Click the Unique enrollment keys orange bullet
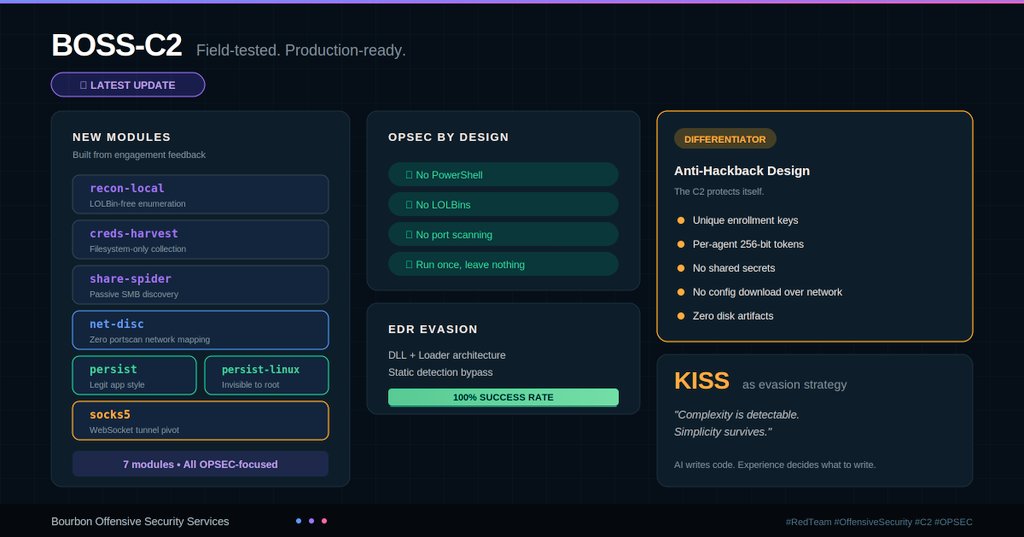Viewport: 1024px width, 537px height. [x=680, y=220]
